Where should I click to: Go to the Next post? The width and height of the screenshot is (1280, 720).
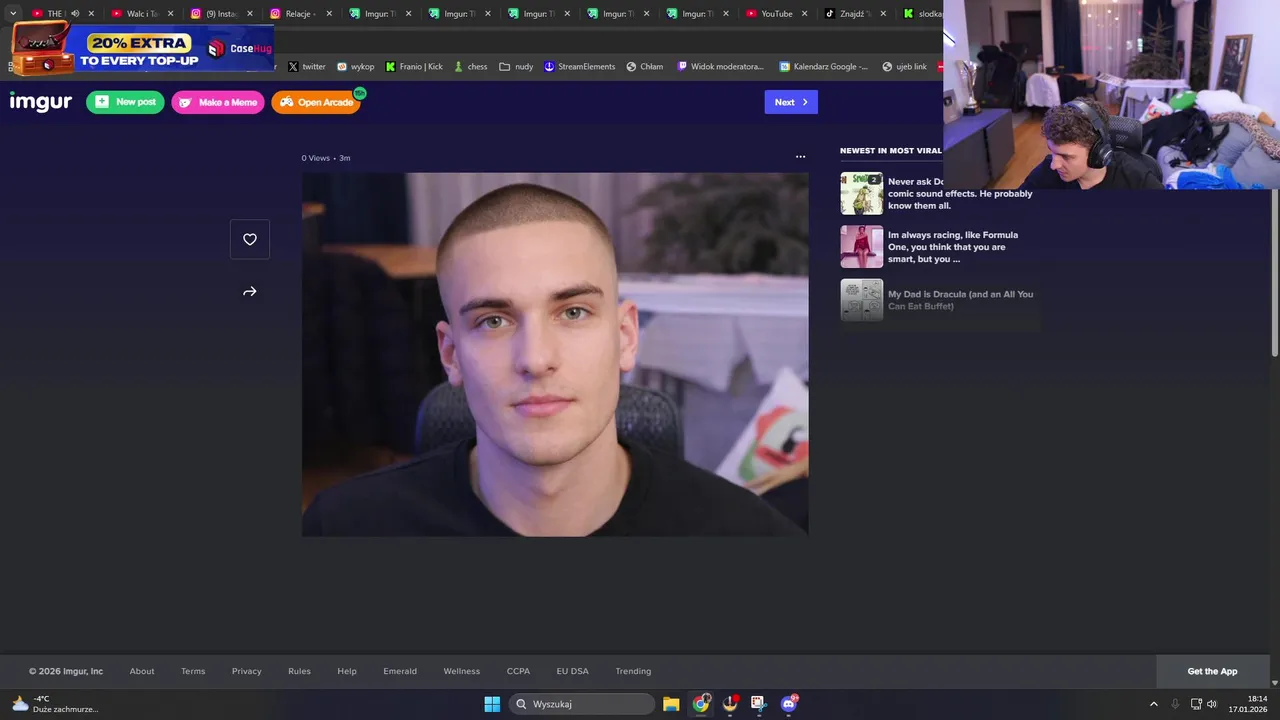[x=791, y=102]
